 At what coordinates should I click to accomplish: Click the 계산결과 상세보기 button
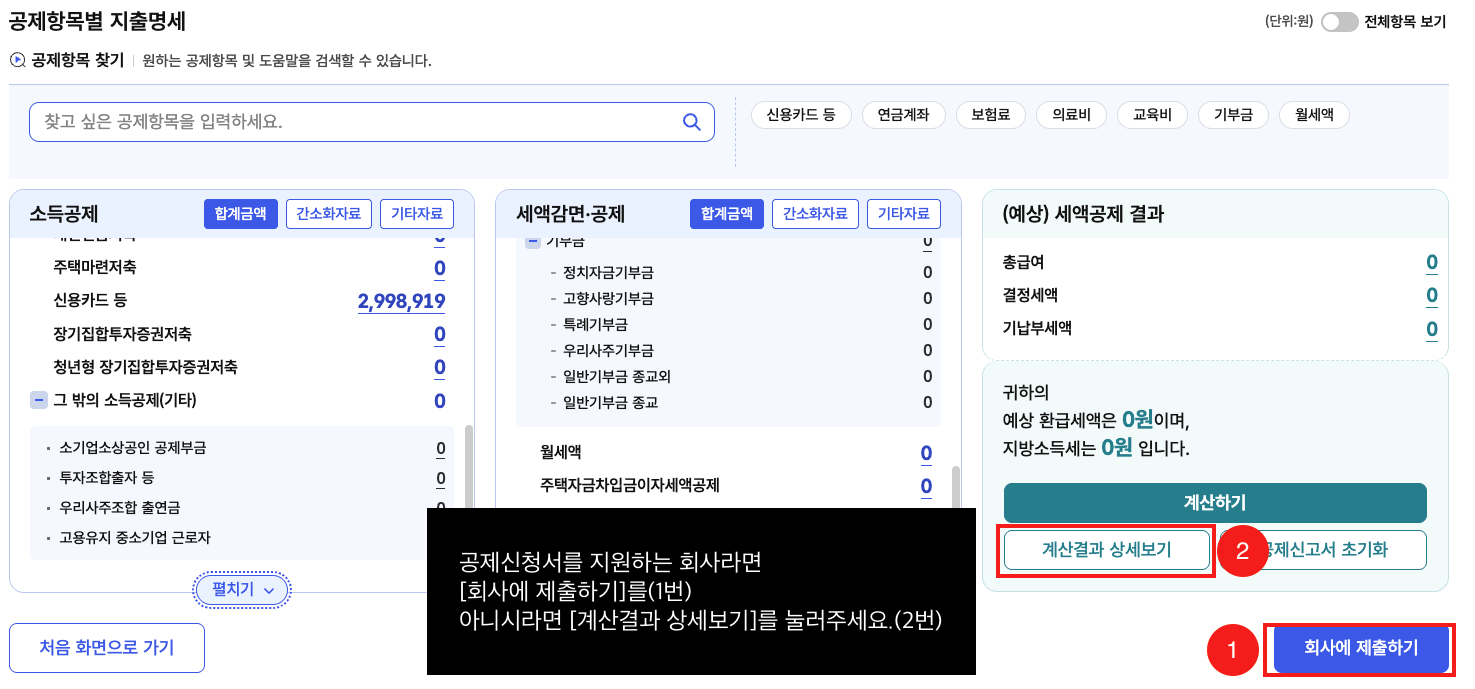pyautogui.click(x=1107, y=550)
